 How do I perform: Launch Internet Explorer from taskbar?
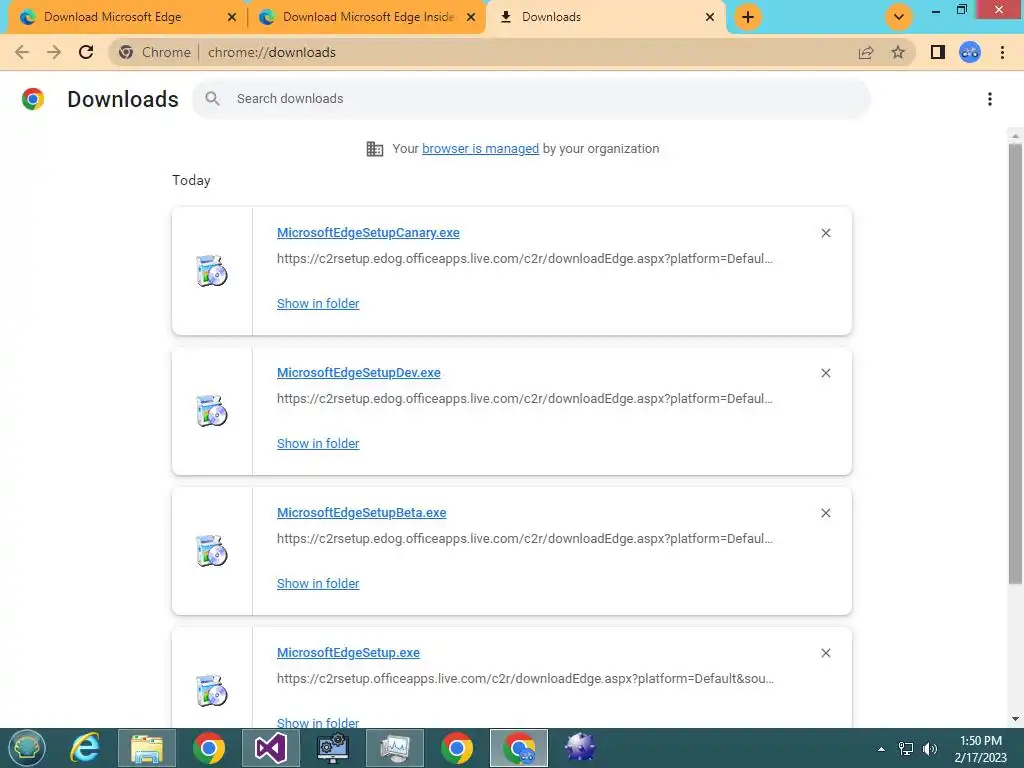click(x=86, y=748)
